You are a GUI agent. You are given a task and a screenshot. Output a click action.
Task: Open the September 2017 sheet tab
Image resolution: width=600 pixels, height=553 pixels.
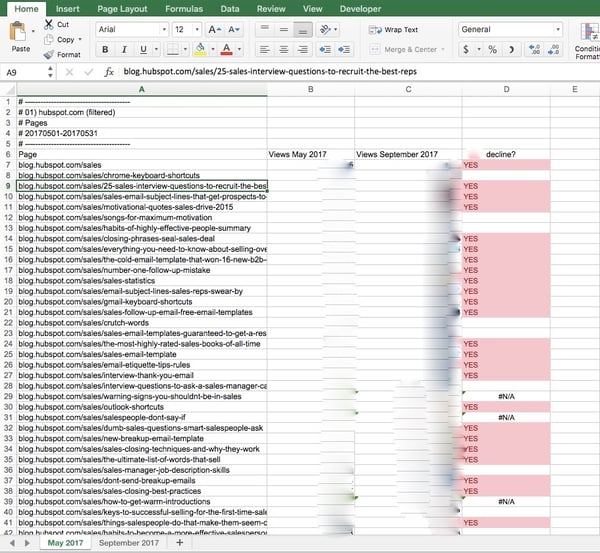click(x=129, y=543)
